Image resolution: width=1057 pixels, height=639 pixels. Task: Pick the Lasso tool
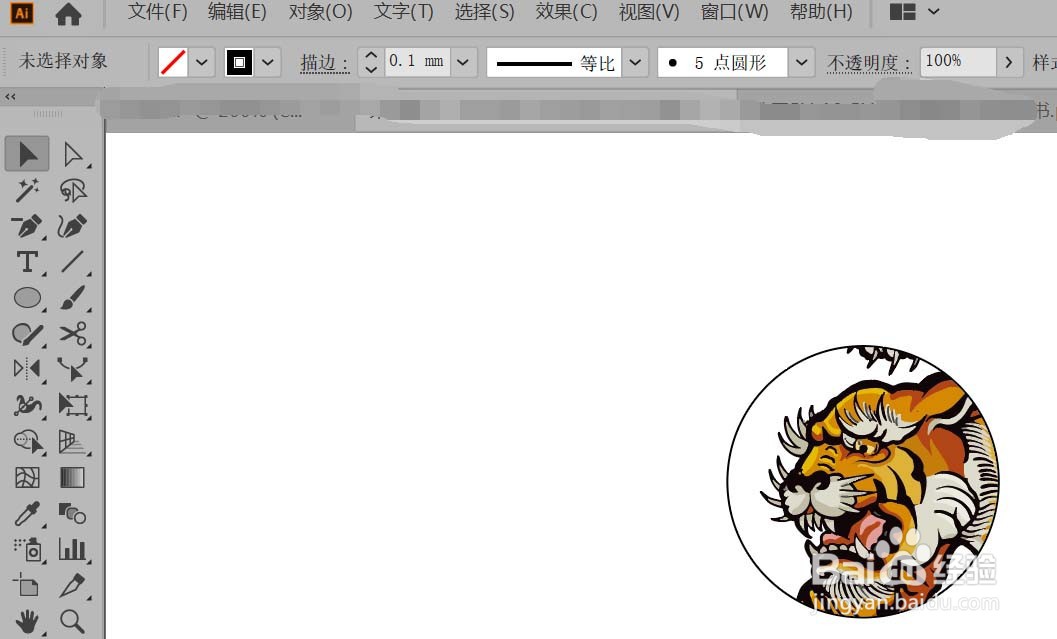(x=72, y=191)
